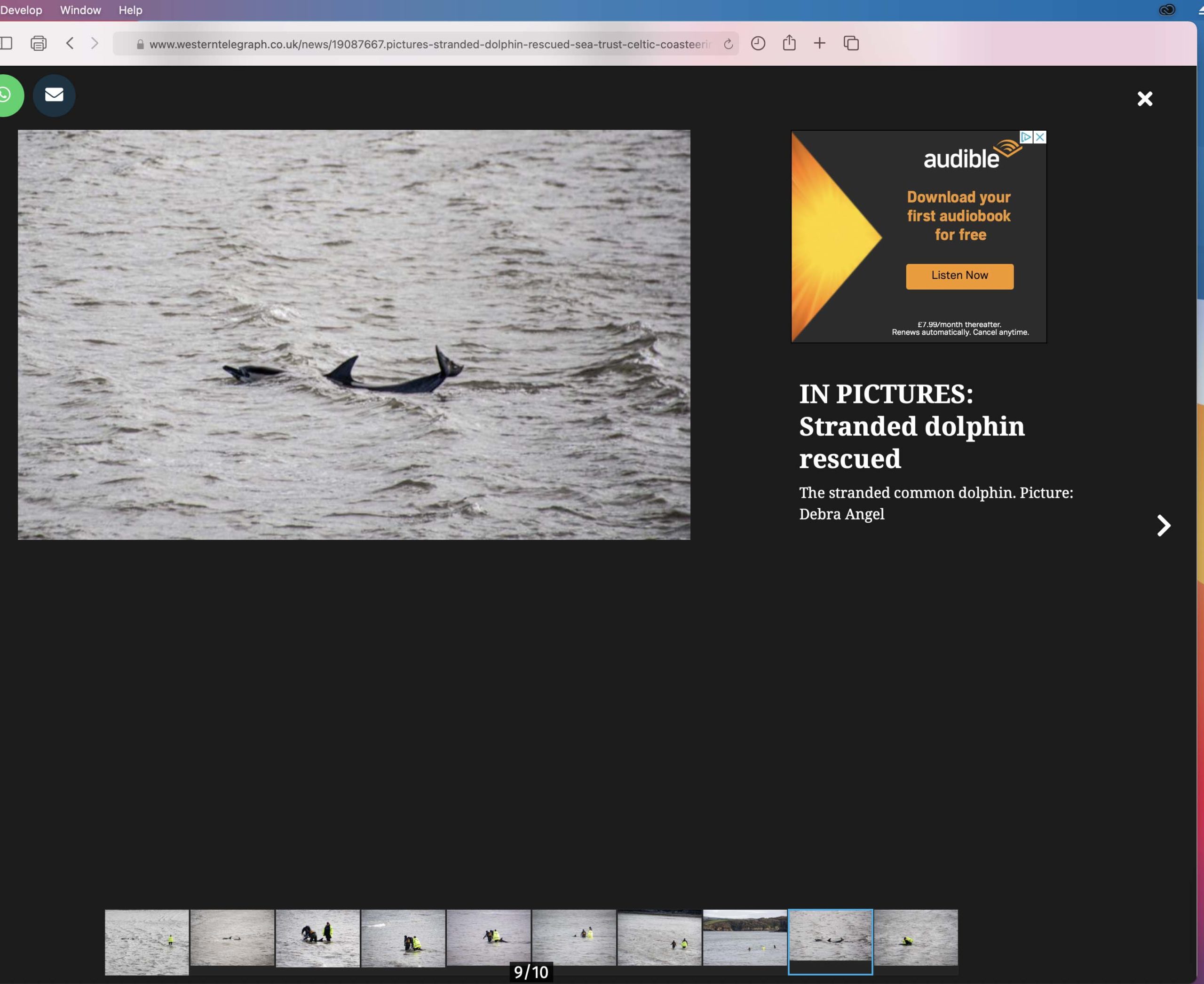Open Safari history clock icon
The image size is (1204, 984).
(x=758, y=43)
